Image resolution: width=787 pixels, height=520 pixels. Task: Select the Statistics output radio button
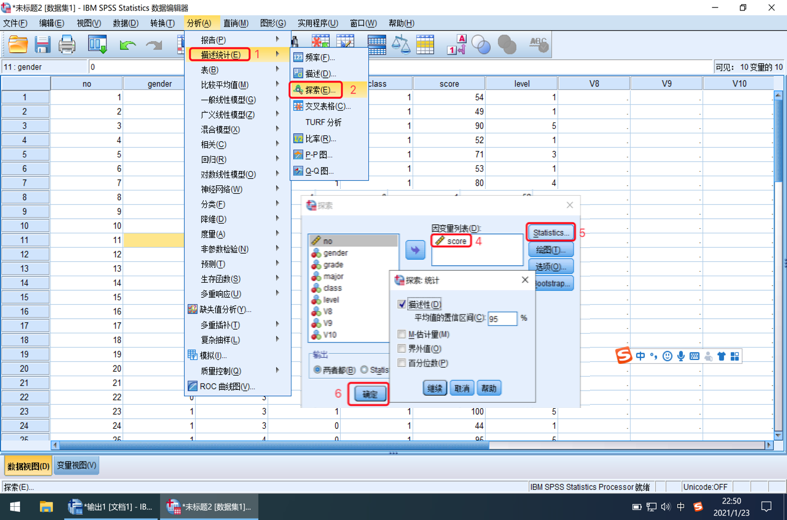(364, 370)
